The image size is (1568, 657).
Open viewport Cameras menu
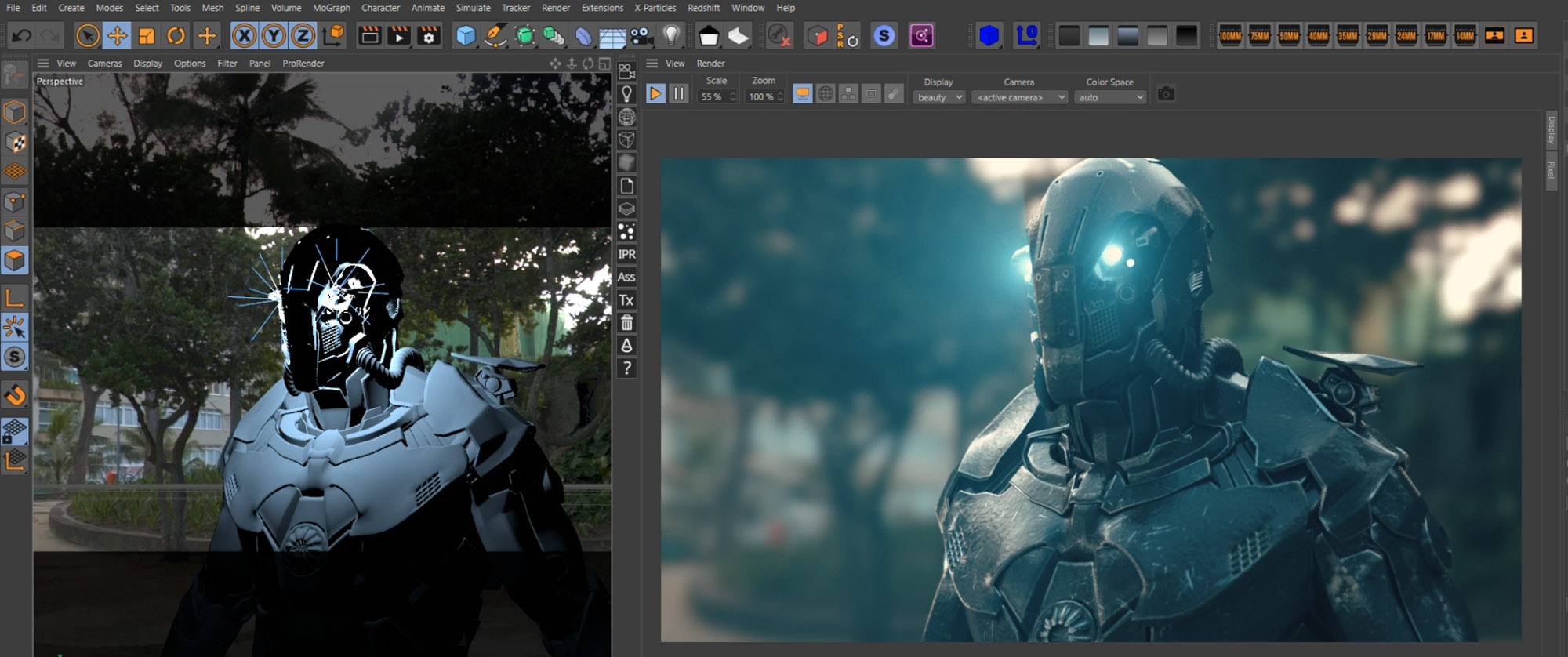click(104, 64)
